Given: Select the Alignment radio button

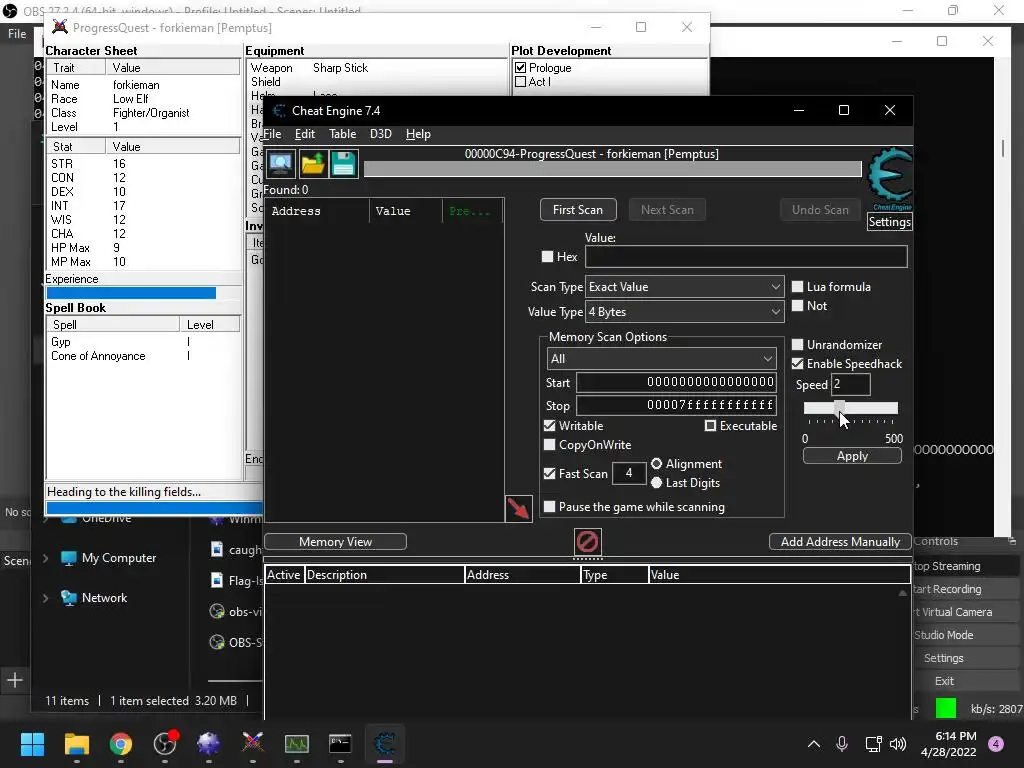Looking at the screenshot, I should (x=656, y=464).
